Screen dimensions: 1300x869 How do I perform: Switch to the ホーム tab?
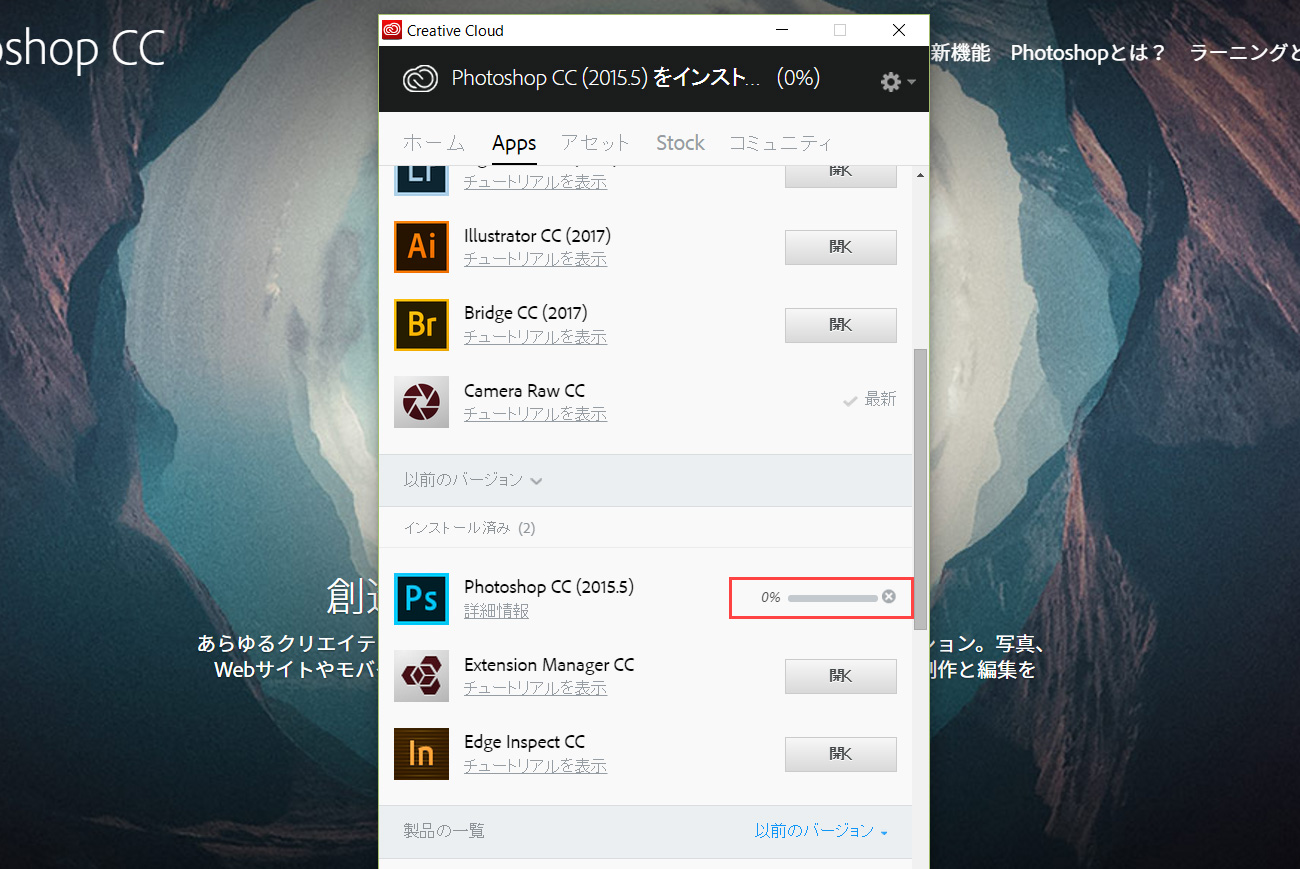click(434, 143)
